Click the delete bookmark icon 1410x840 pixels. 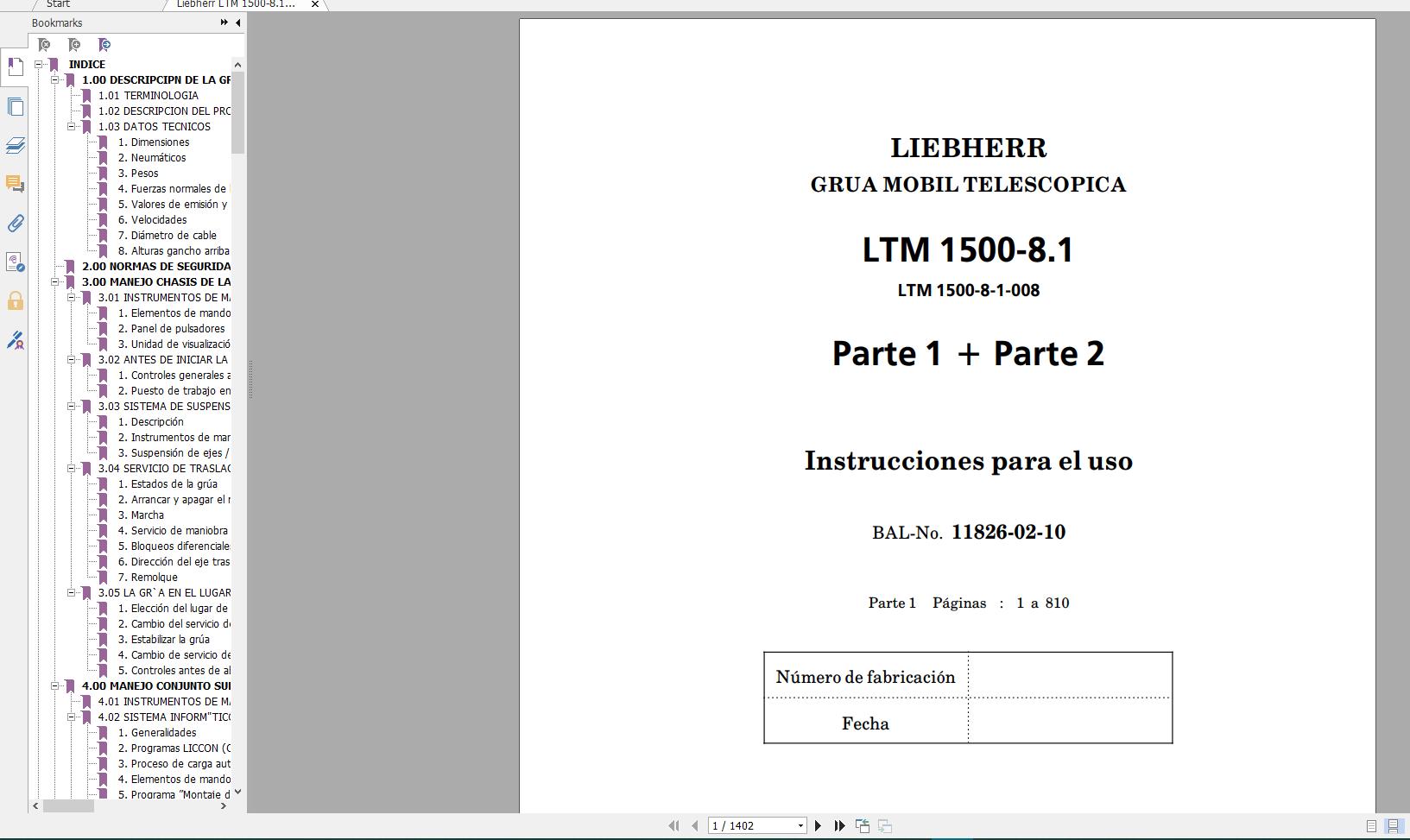[46, 44]
